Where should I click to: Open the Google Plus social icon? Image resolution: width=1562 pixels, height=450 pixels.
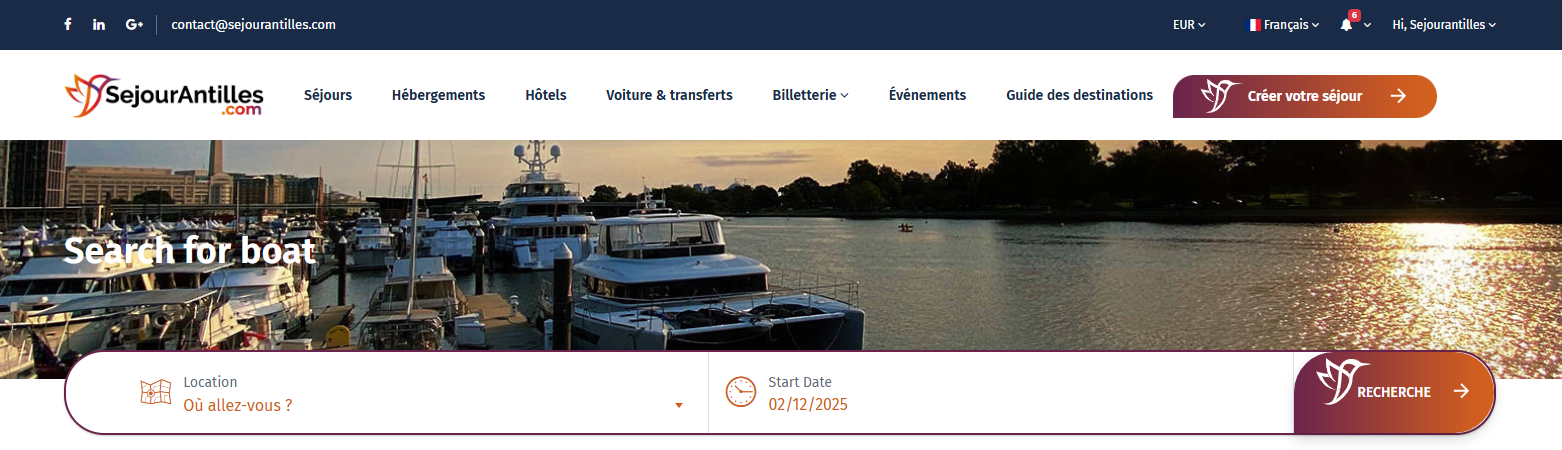134,24
